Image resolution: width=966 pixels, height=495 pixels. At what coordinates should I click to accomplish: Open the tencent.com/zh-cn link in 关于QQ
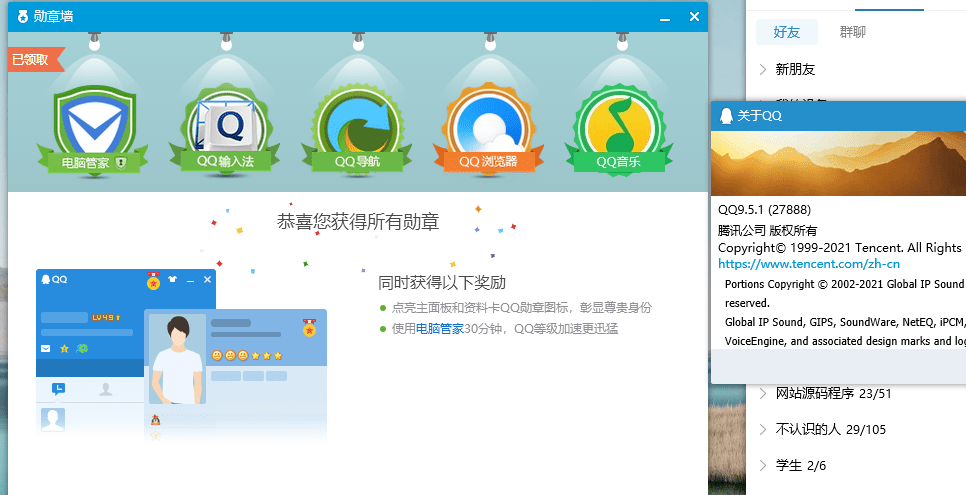[x=809, y=264]
